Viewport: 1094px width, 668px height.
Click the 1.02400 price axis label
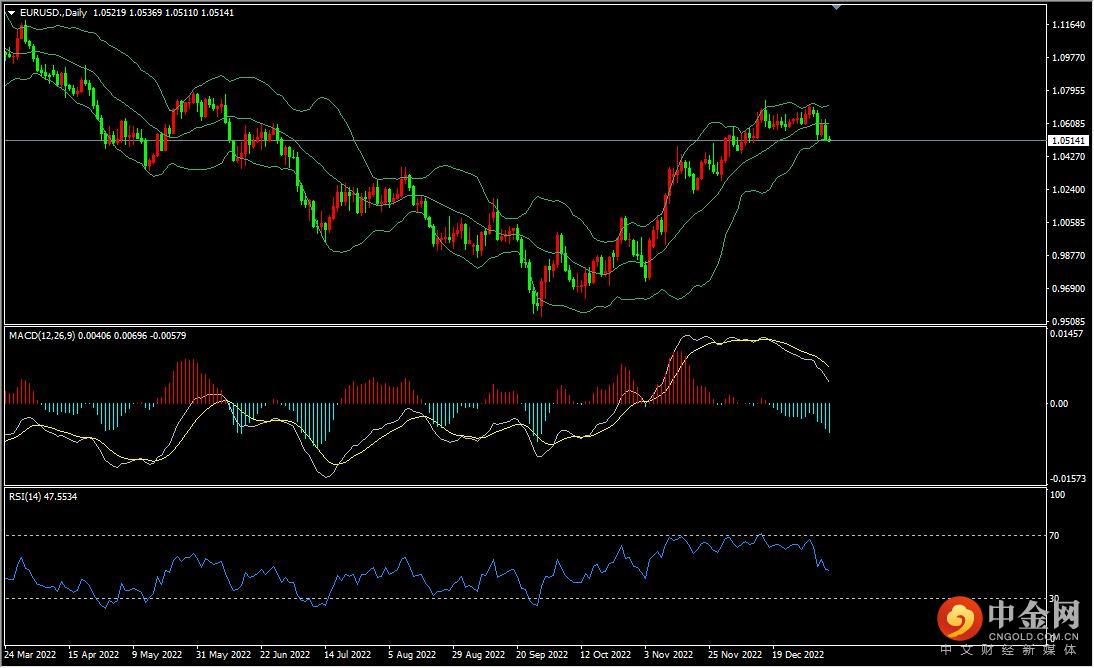coord(1067,190)
